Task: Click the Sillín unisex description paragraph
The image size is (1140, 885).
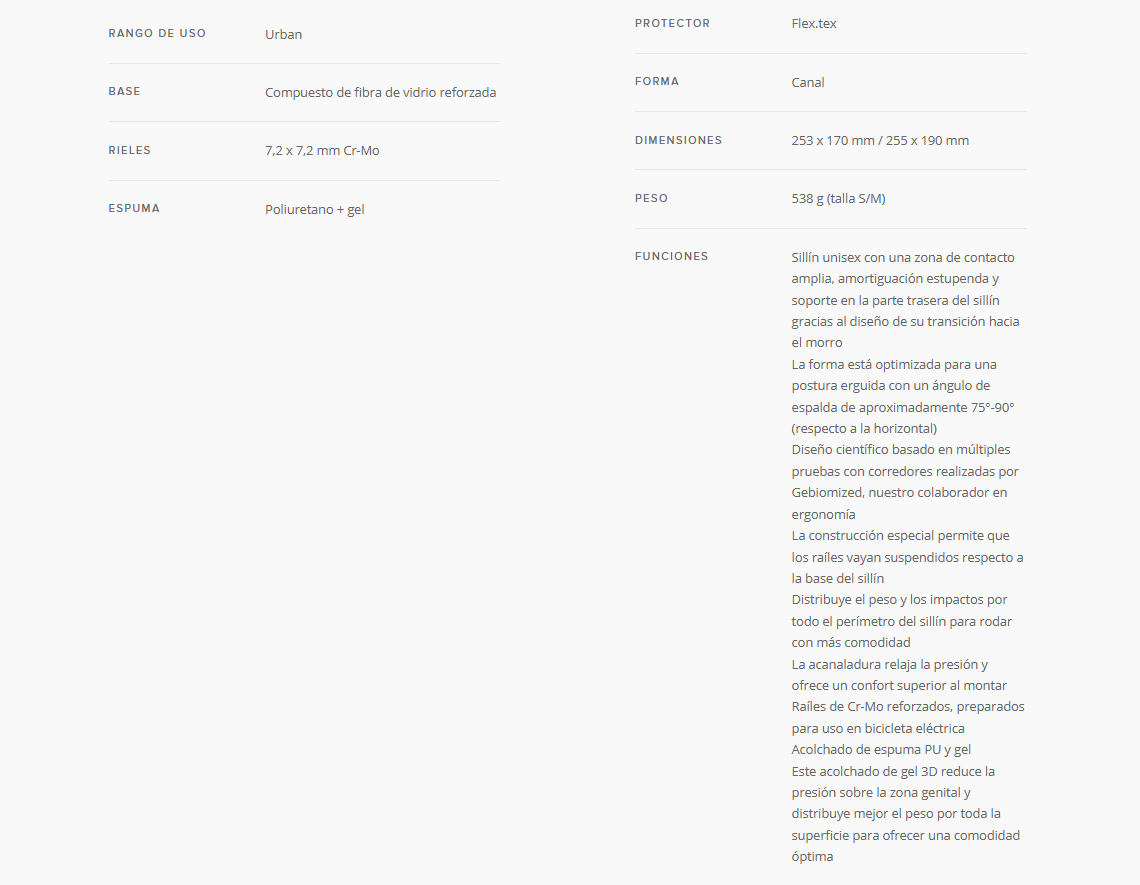Action: point(905,300)
